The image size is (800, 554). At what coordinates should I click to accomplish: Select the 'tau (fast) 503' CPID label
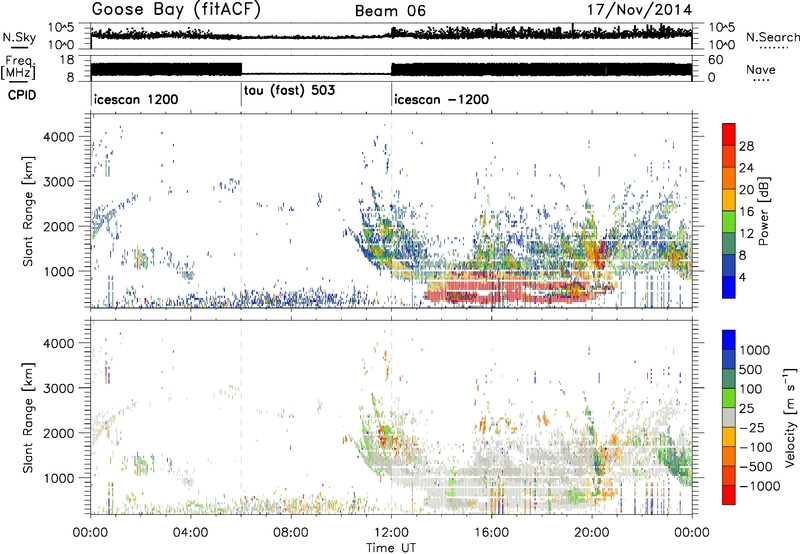click(x=288, y=90)
